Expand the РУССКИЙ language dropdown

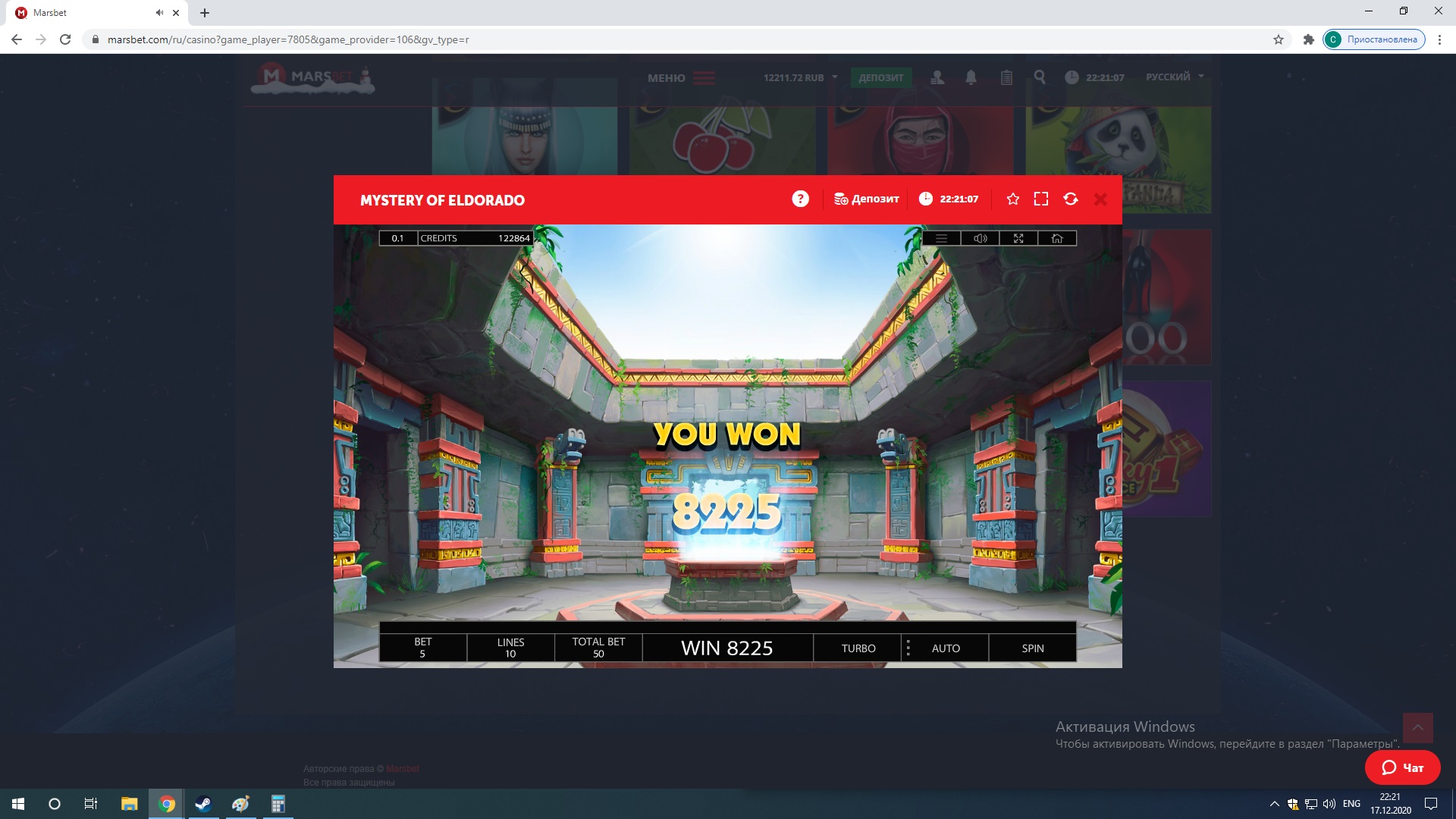tap(1175, 77)
